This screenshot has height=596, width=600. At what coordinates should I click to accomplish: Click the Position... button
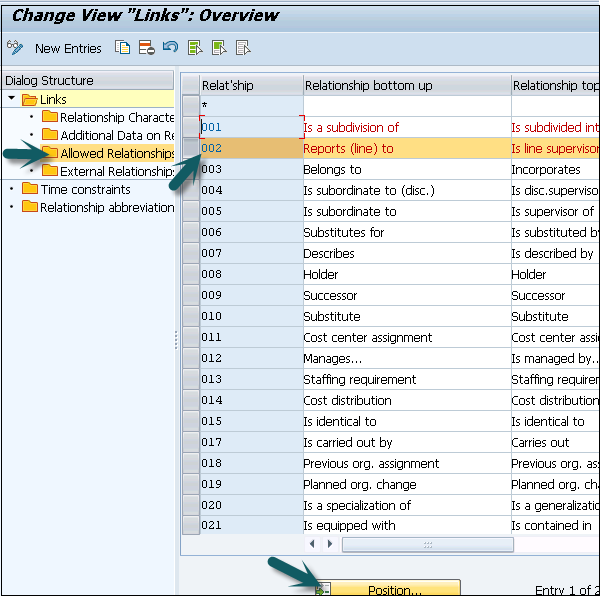pos(394,588)
